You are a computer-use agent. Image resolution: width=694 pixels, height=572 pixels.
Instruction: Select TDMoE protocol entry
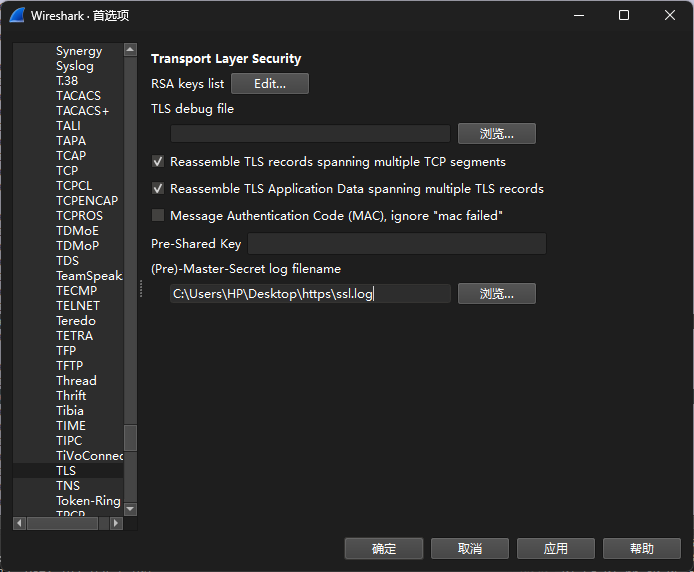click(77, 231)
